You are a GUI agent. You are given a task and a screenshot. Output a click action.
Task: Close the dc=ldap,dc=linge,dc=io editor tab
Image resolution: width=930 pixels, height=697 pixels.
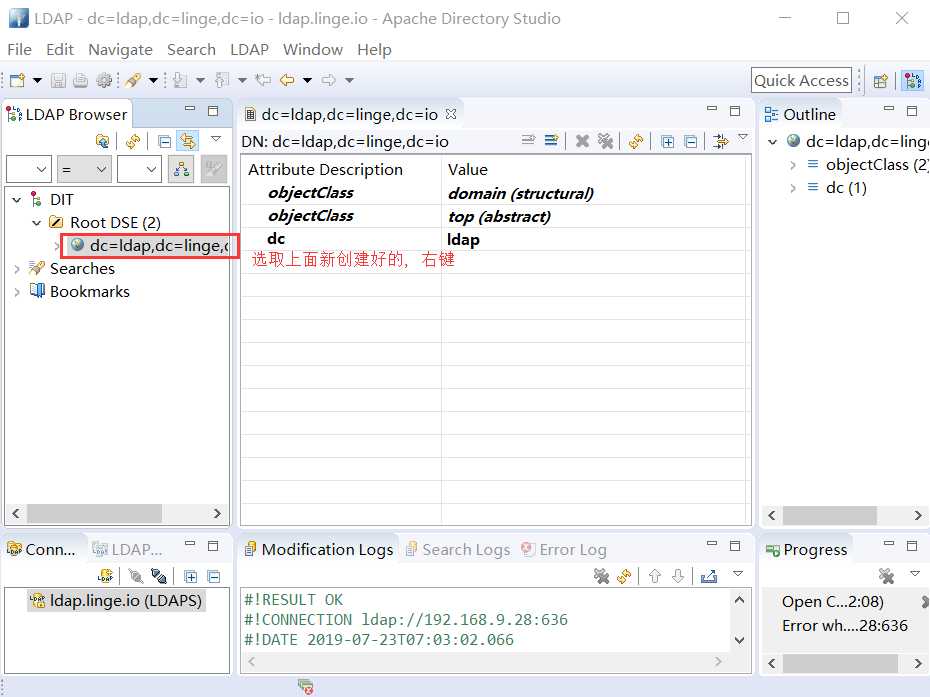(x=451, y=114)
